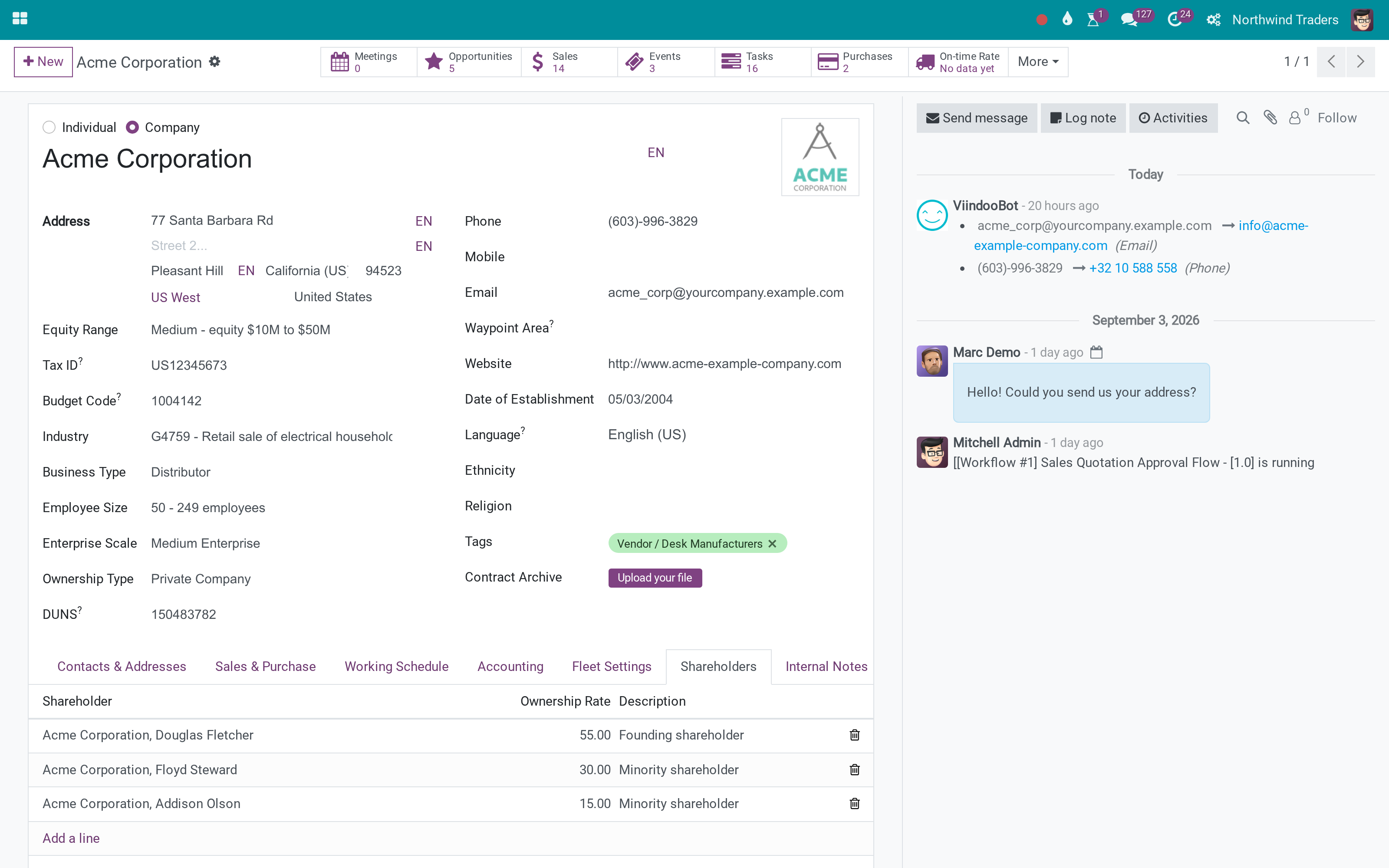Search messages in chatter with magnifier icon
The height and width of the screenshot is (868, 1389).
click(1243, 118)
